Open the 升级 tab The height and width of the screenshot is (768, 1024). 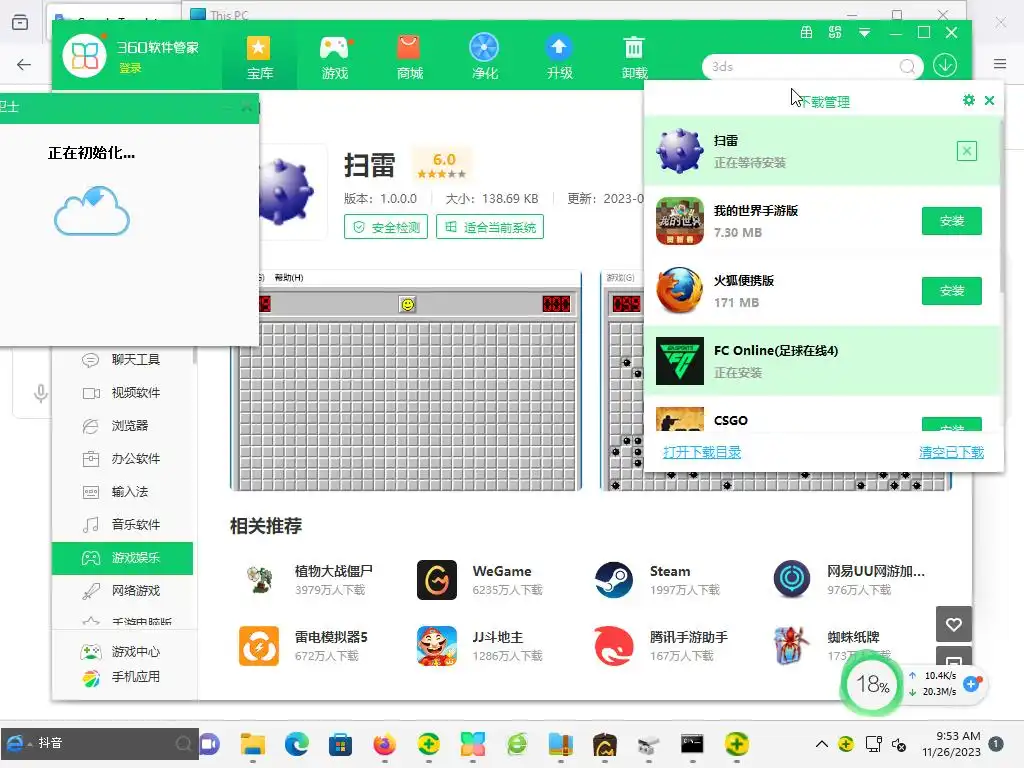(x=559, y=57)
